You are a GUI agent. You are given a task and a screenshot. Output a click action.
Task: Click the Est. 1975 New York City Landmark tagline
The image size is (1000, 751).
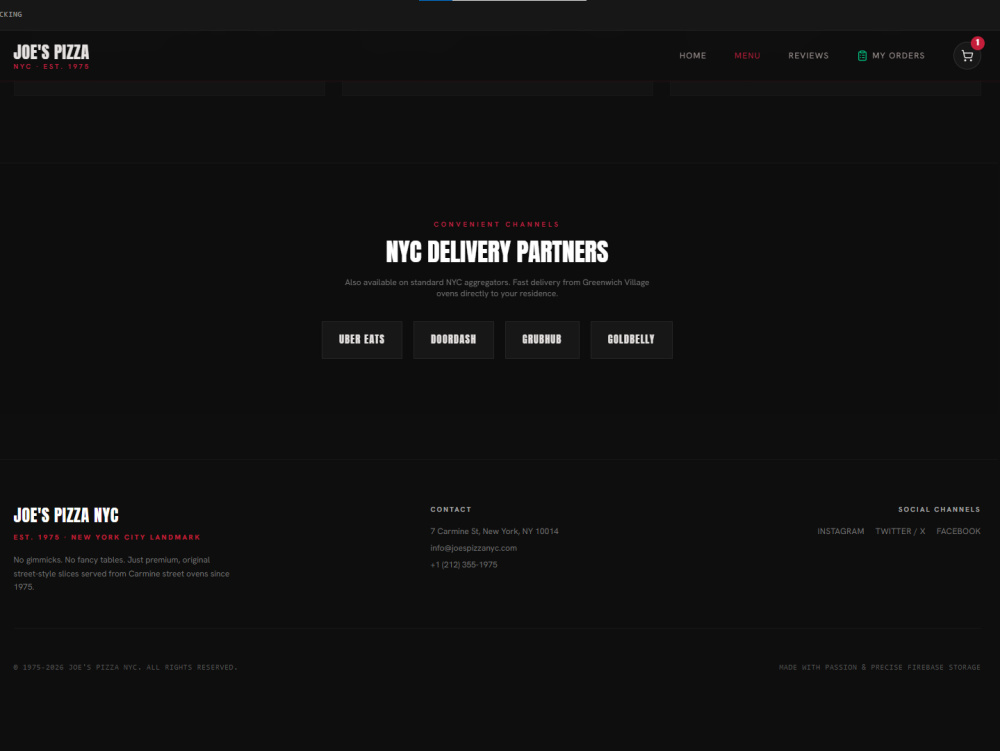tap(107, 537)
